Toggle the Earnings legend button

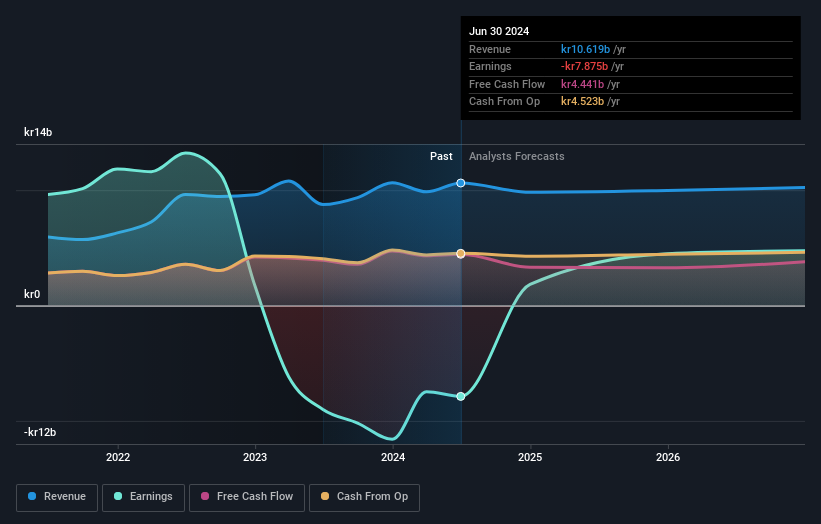[143, 497]
